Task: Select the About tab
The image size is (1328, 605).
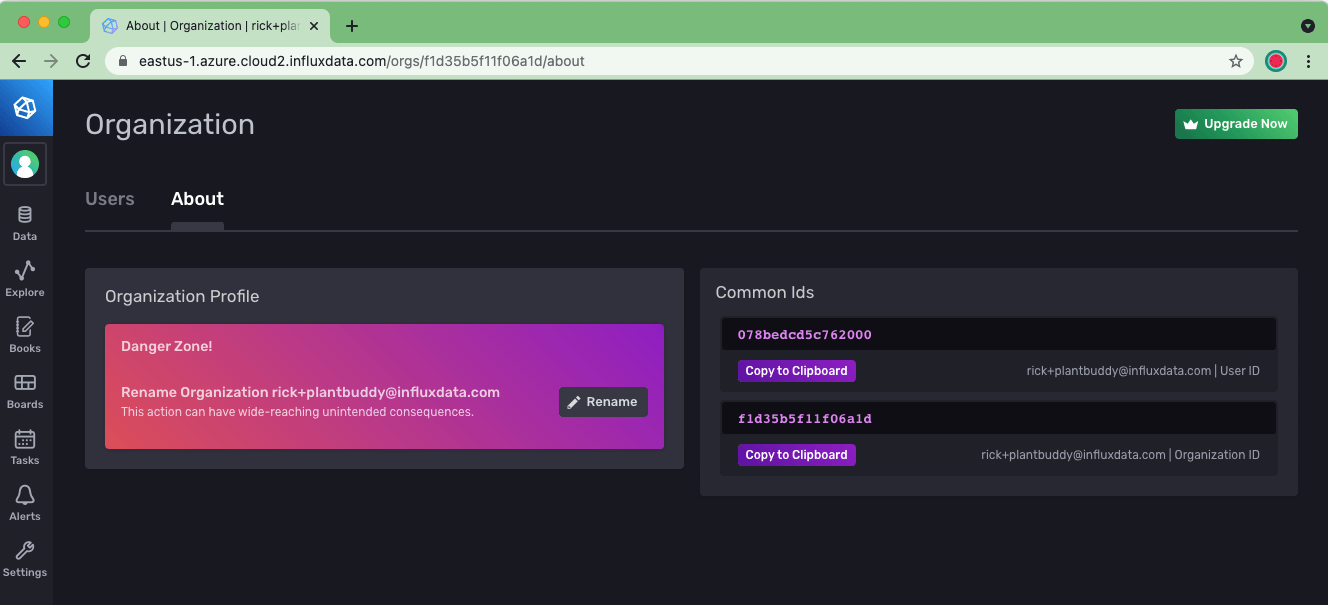Action: [197, 198]
